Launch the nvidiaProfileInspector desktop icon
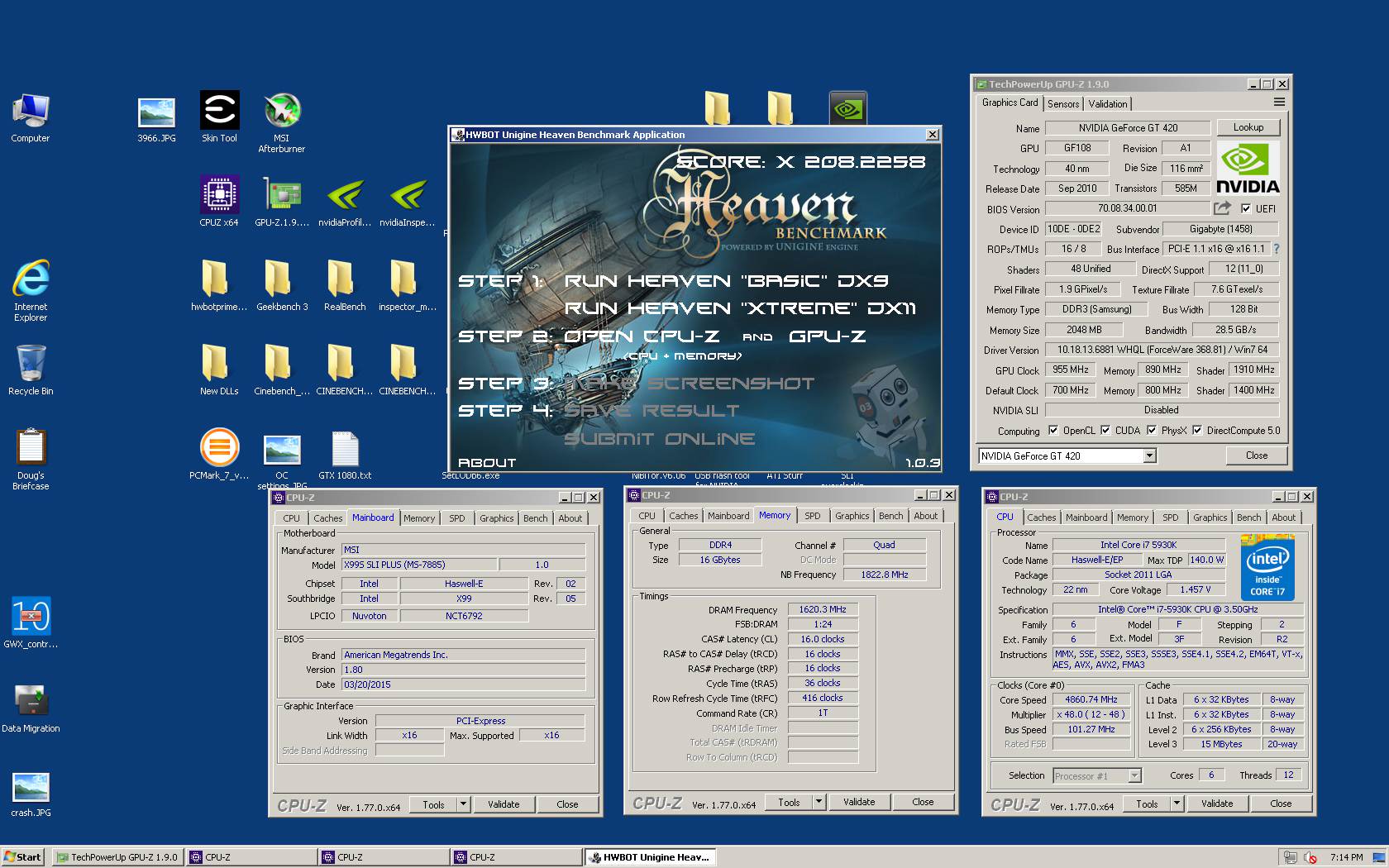 [345, 202]
